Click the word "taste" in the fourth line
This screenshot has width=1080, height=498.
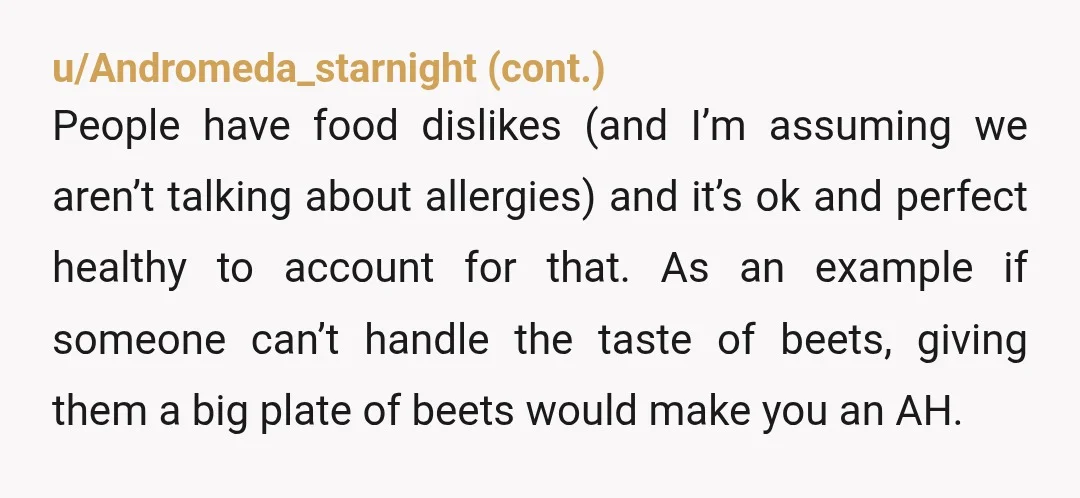645,340
